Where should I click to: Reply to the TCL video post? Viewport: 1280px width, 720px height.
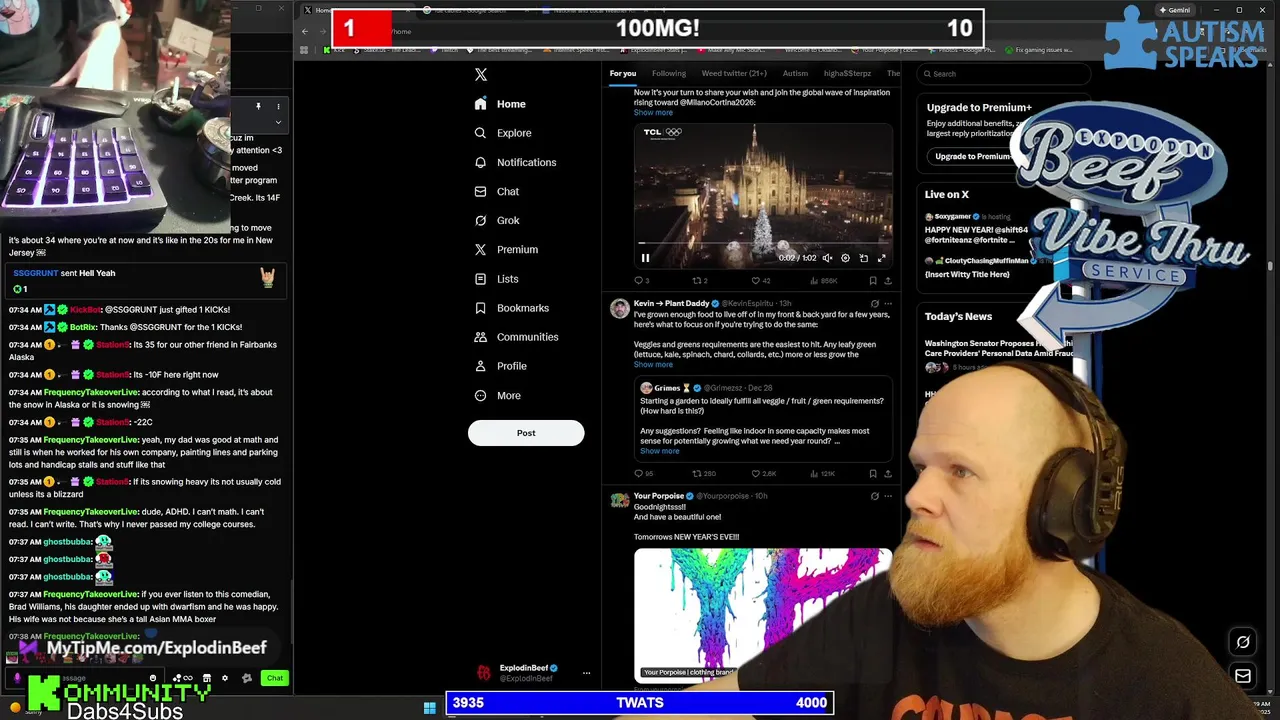641,281
